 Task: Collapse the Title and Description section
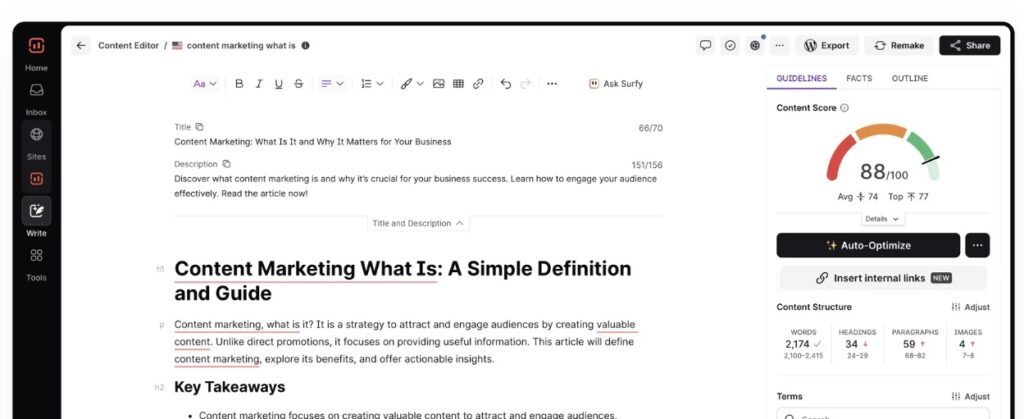(418, 223)
